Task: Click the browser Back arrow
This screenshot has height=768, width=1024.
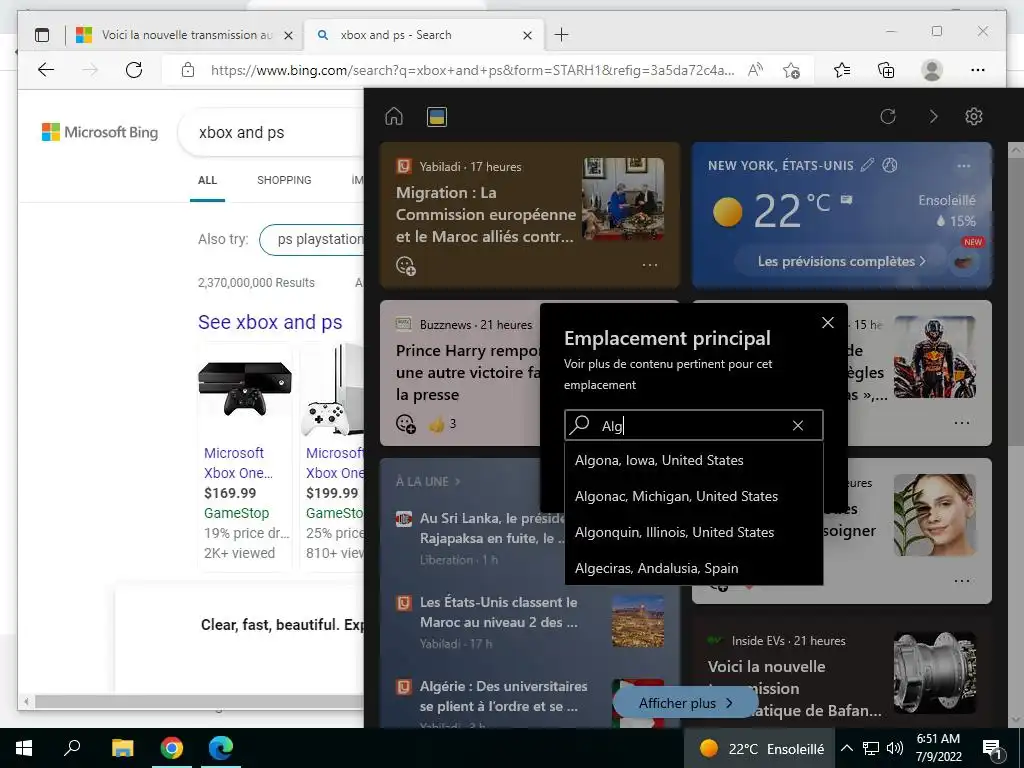Action: (46, 70)
